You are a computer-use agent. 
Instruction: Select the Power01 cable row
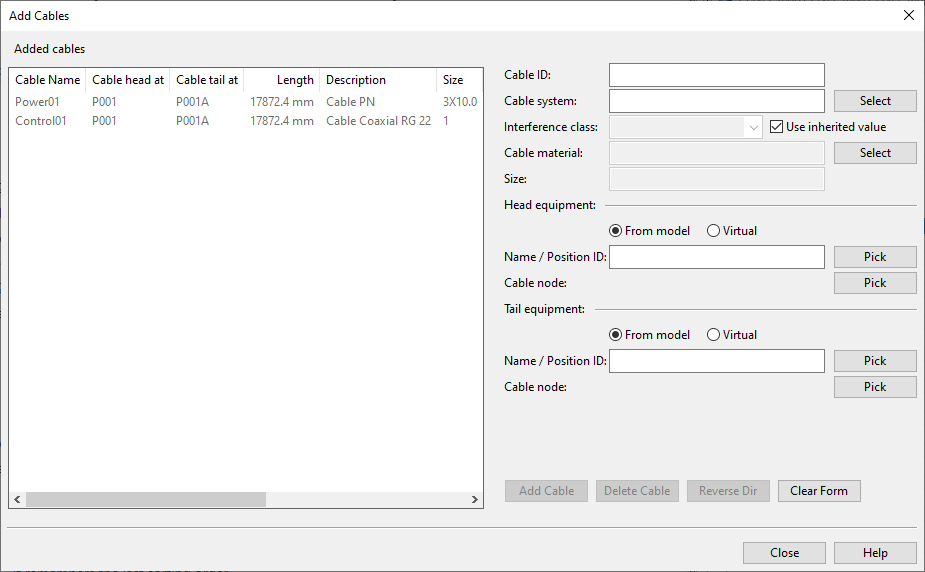tap(38, 101)
